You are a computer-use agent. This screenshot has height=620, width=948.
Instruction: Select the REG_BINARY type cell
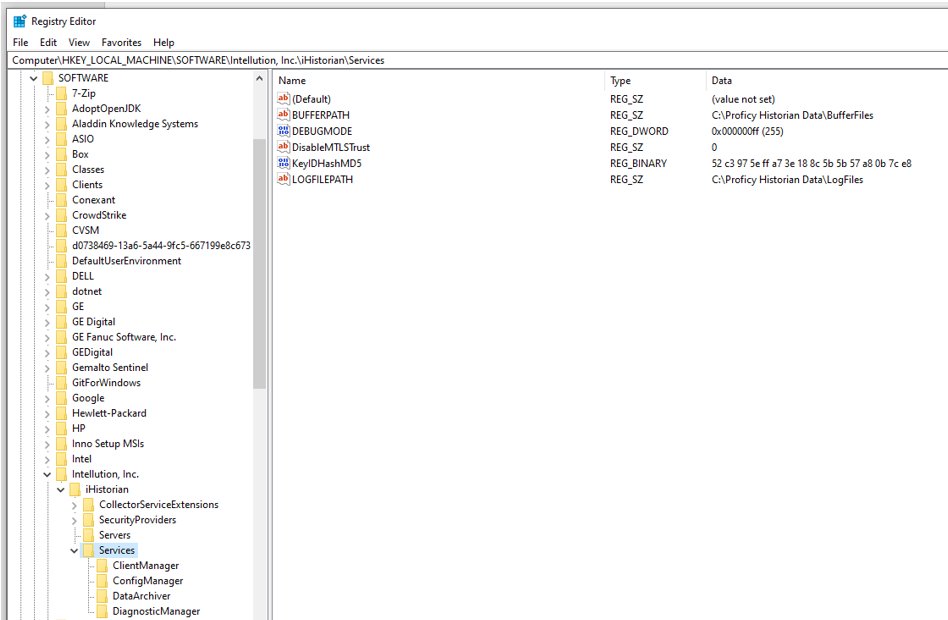(x=638, y=163)
